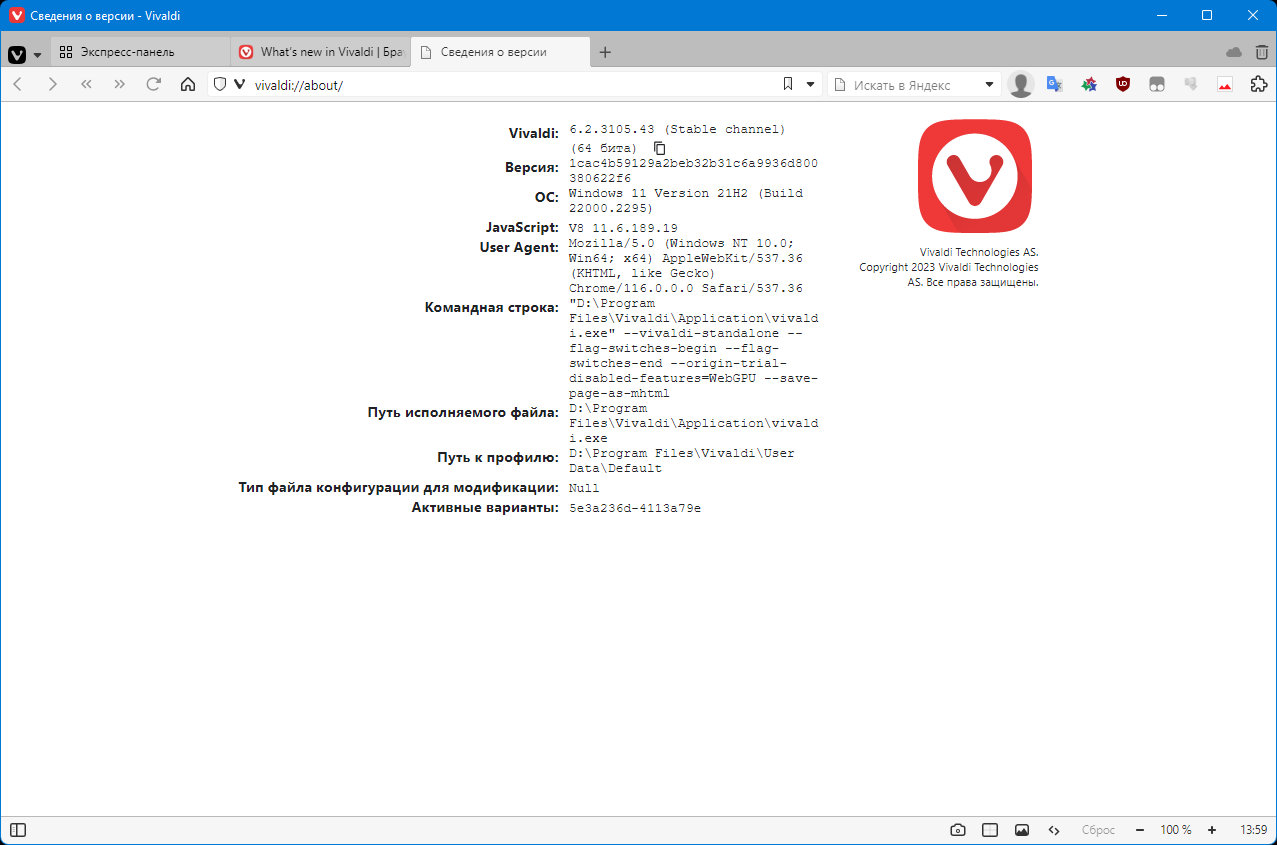Click the User Agent label

click(519, 247)
